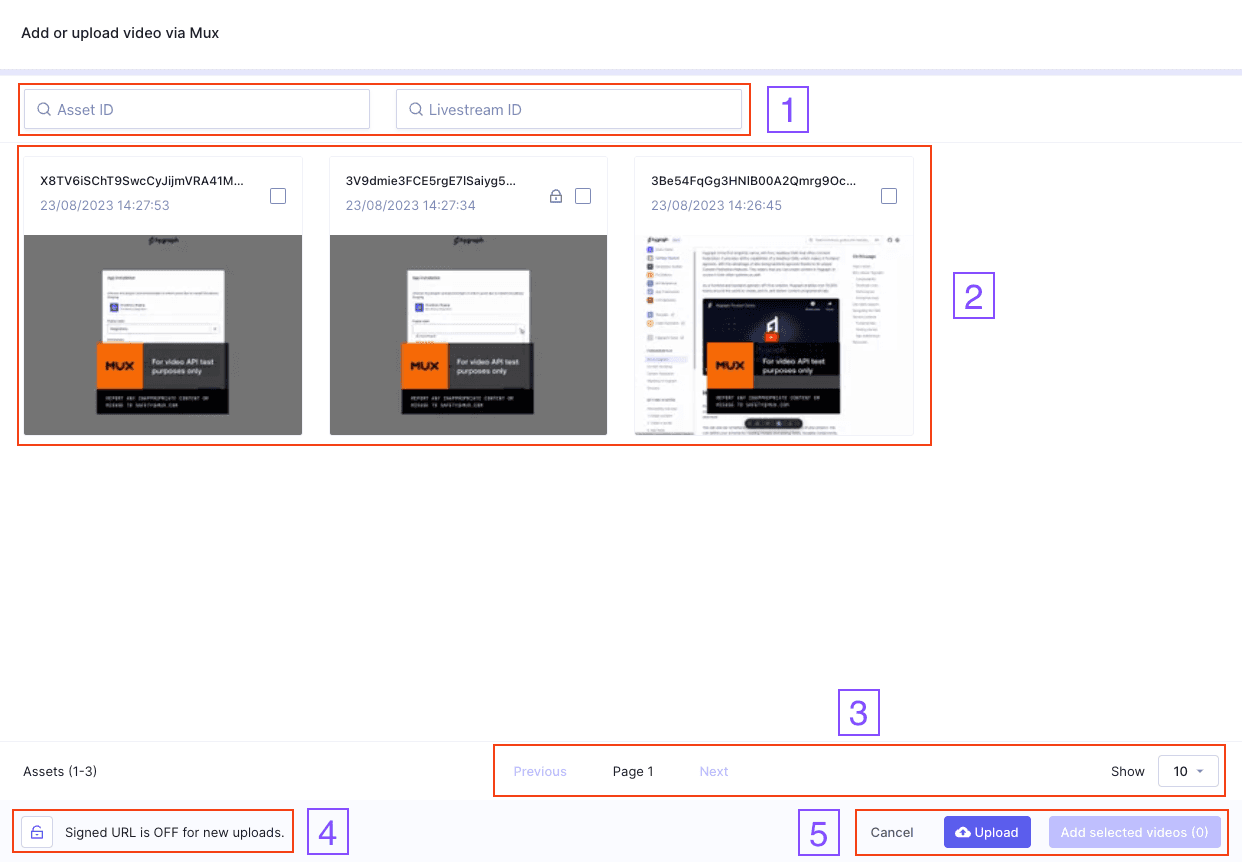This screenshot has height=862, width=1242.
Task: Go to the Next page
Action: tap(714, 771)
